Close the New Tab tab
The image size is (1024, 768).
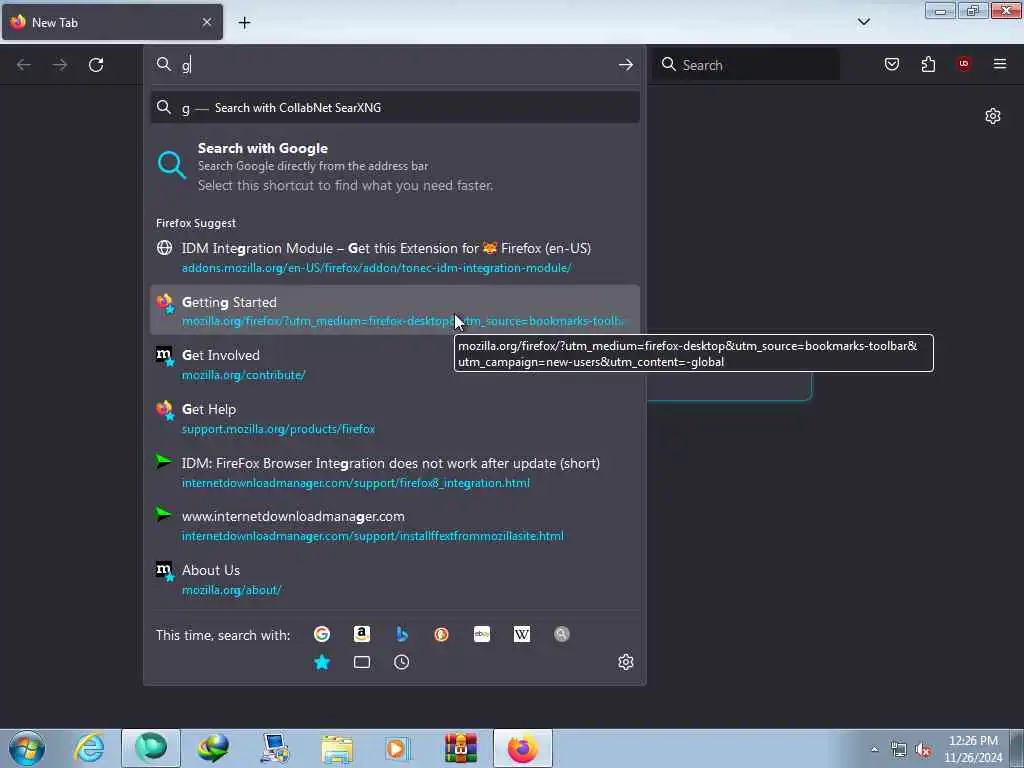coord(207,22)
